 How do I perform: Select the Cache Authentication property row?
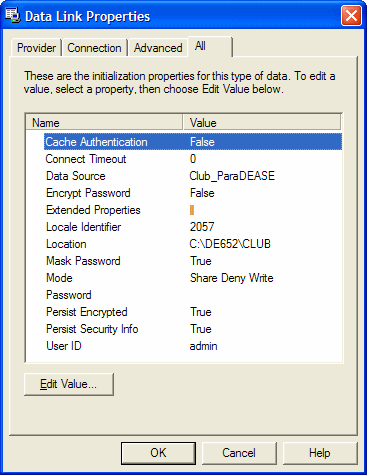pyautogui.click(x=193, y=142)
